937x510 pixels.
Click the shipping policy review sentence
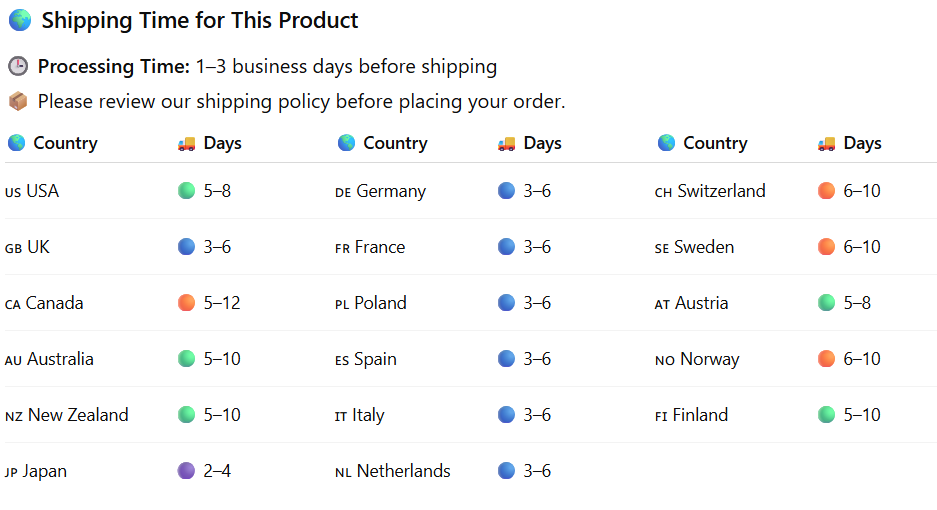point(301,101)
